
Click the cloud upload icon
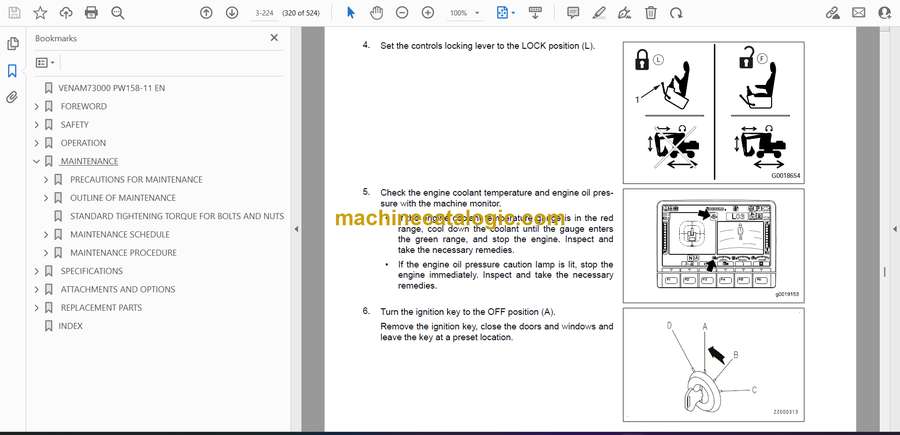point(66,13)
